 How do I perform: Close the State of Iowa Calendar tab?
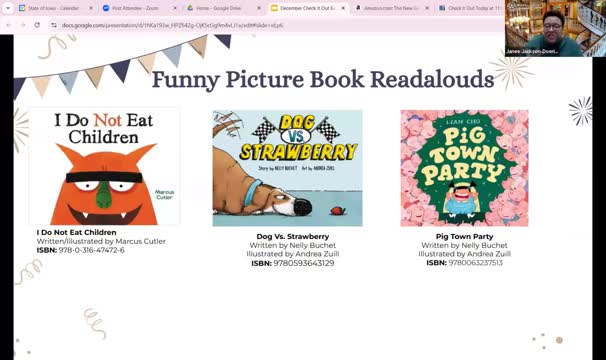[x=91, y=8]
